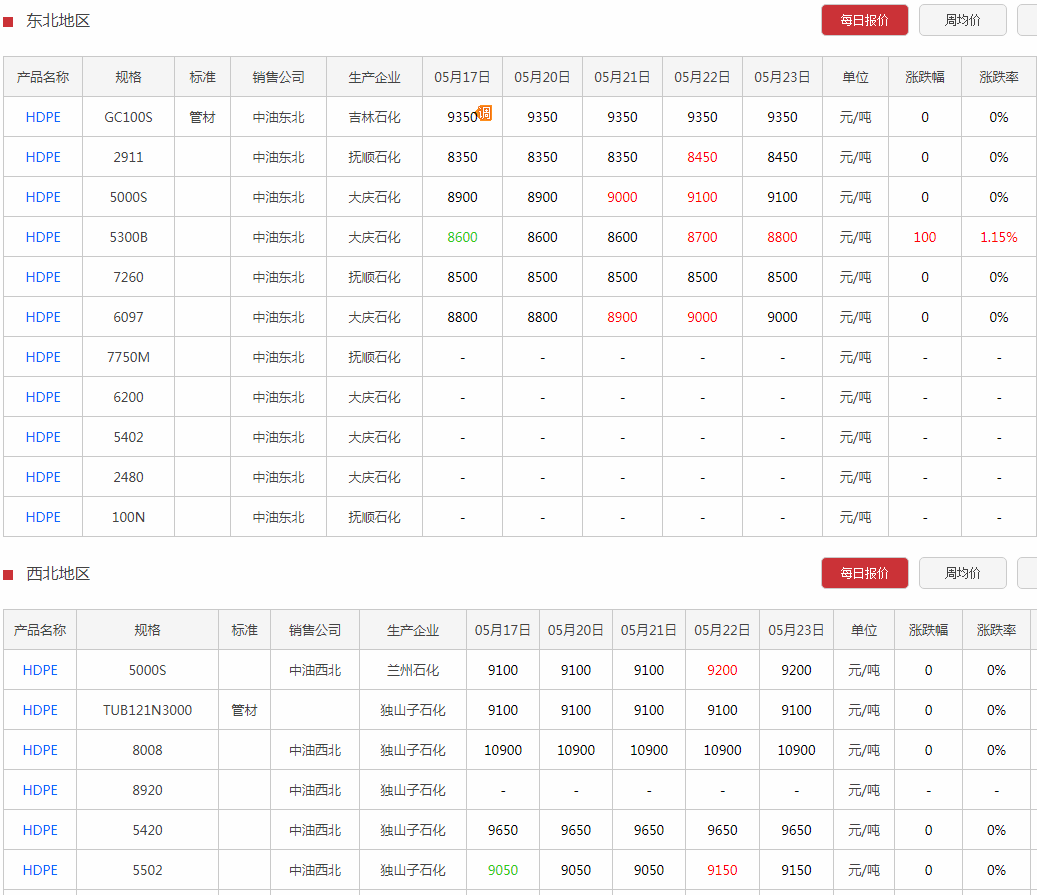Click 管材 standard cell in GC100S row

[202, 118]
